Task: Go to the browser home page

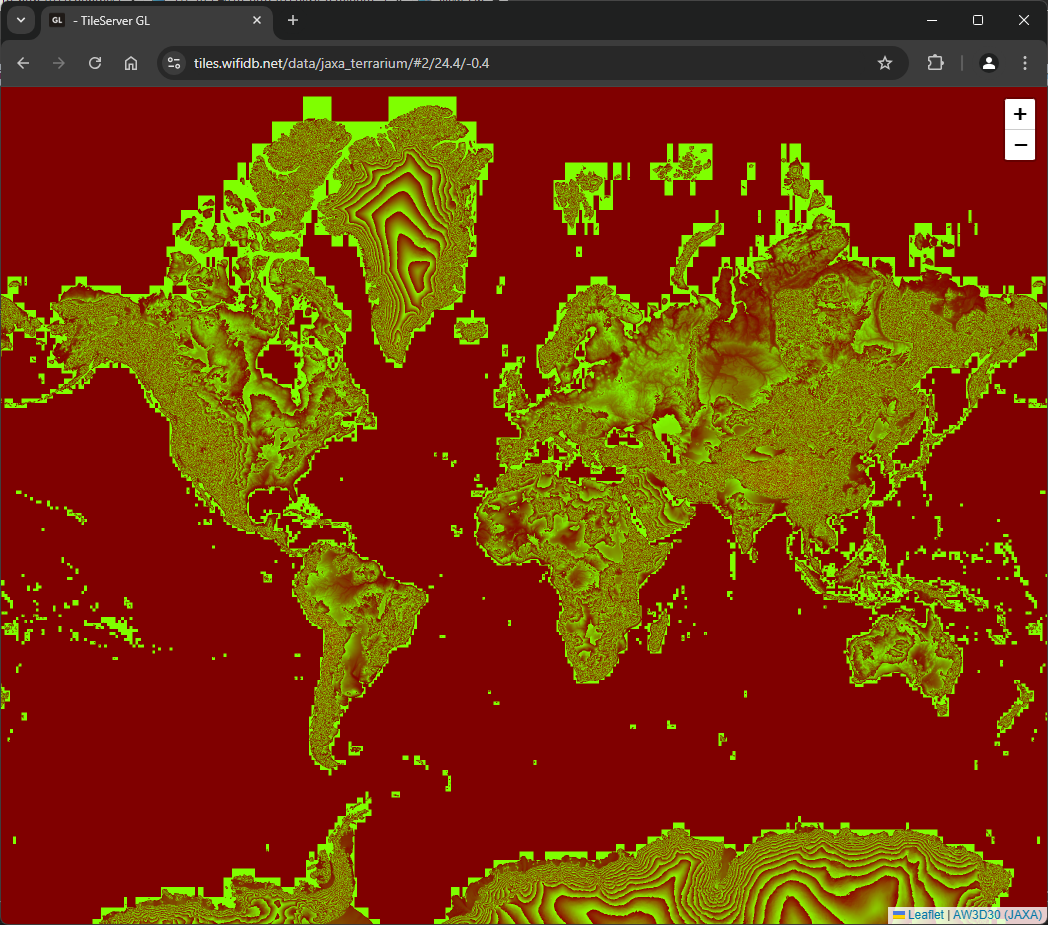Action: [x=131, y=63]
